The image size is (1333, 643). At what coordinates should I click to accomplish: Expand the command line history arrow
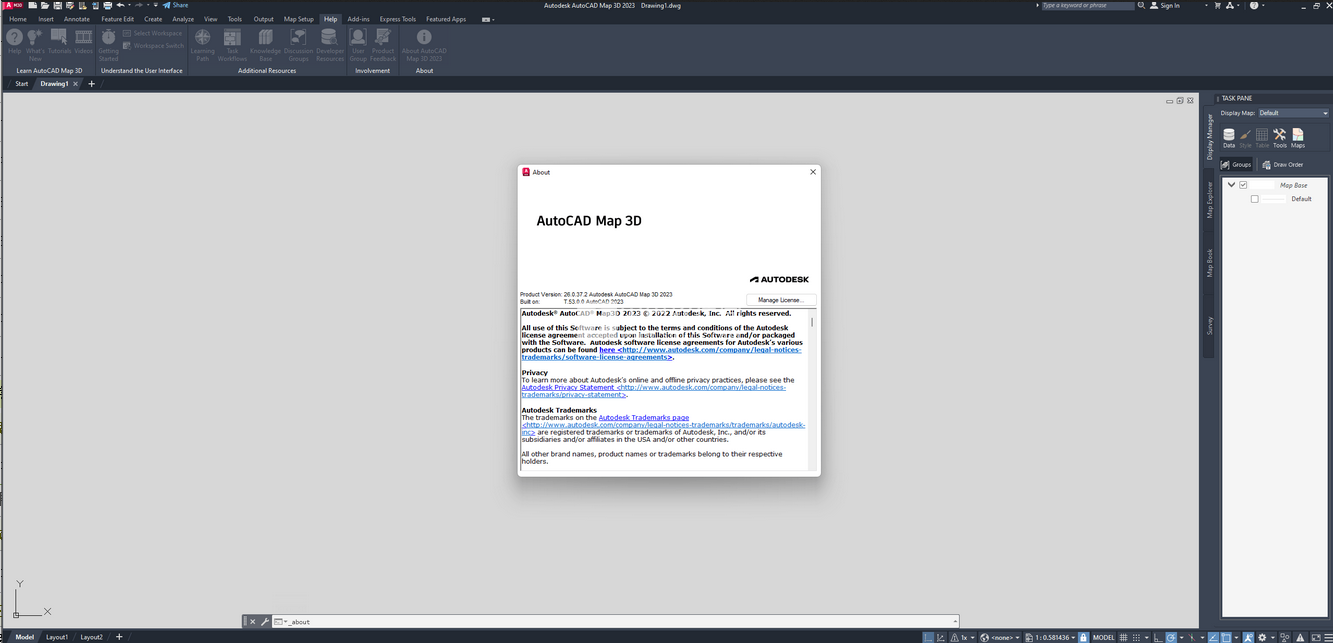pyautogui.click(x=955, y=621)
